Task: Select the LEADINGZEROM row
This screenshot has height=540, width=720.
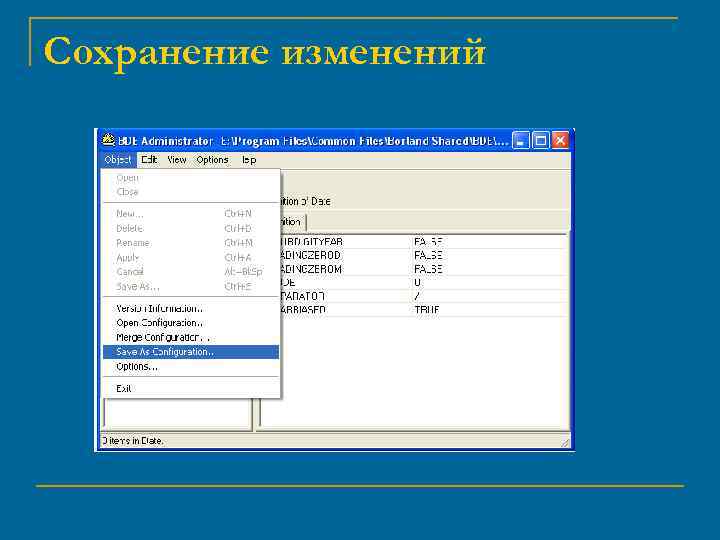Action: coord(422,269)
